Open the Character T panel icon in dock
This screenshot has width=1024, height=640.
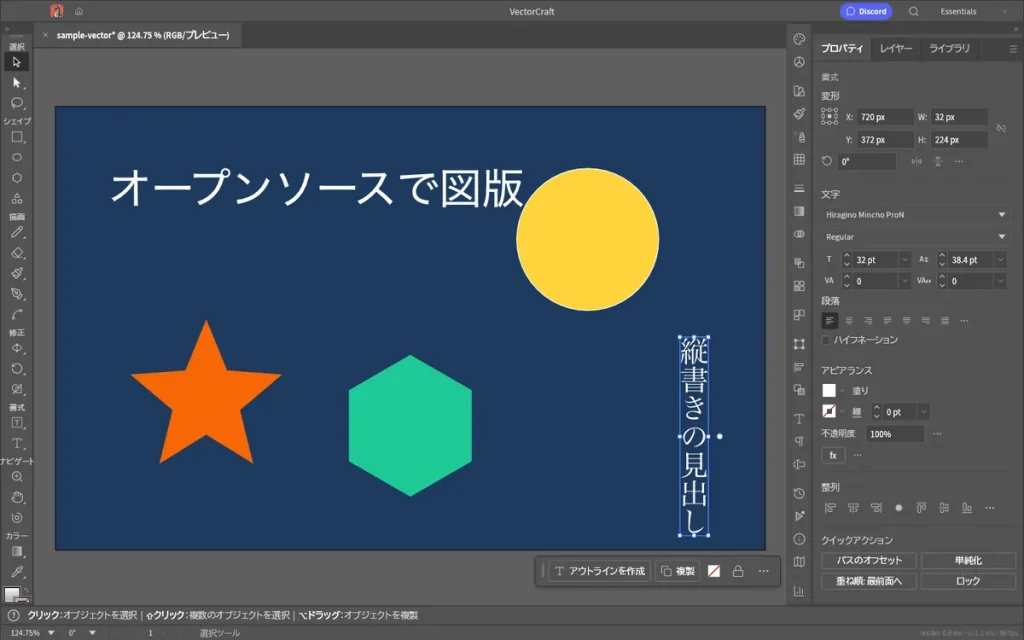tap(799, 419)
